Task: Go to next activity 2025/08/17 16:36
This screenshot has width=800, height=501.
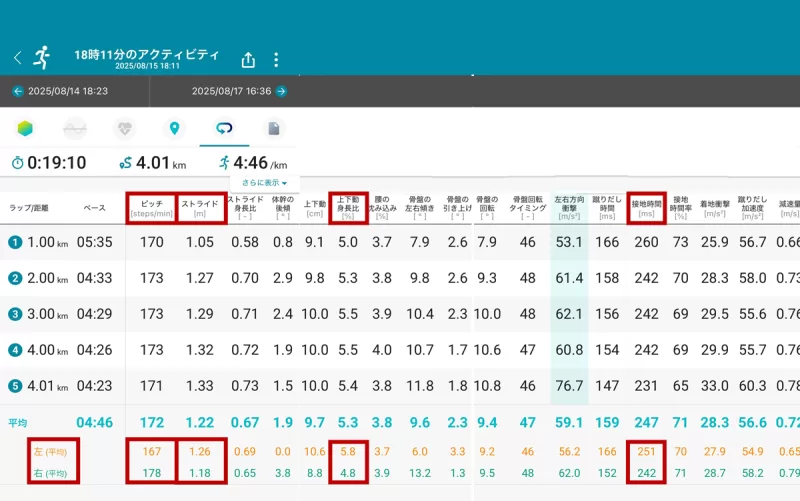Action: pos(239,91)
